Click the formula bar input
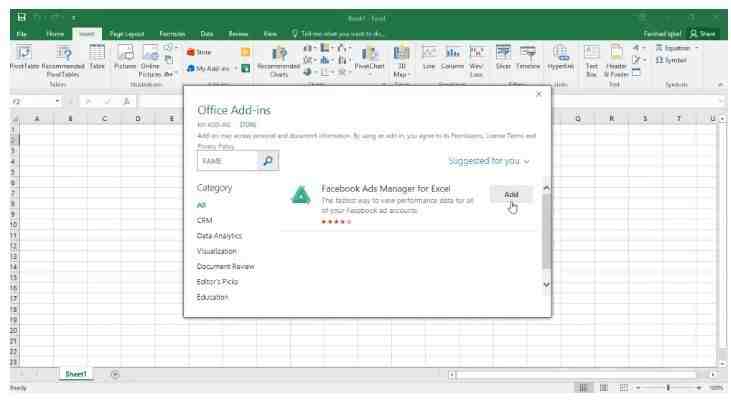731x401 pixels. point(429,101)
